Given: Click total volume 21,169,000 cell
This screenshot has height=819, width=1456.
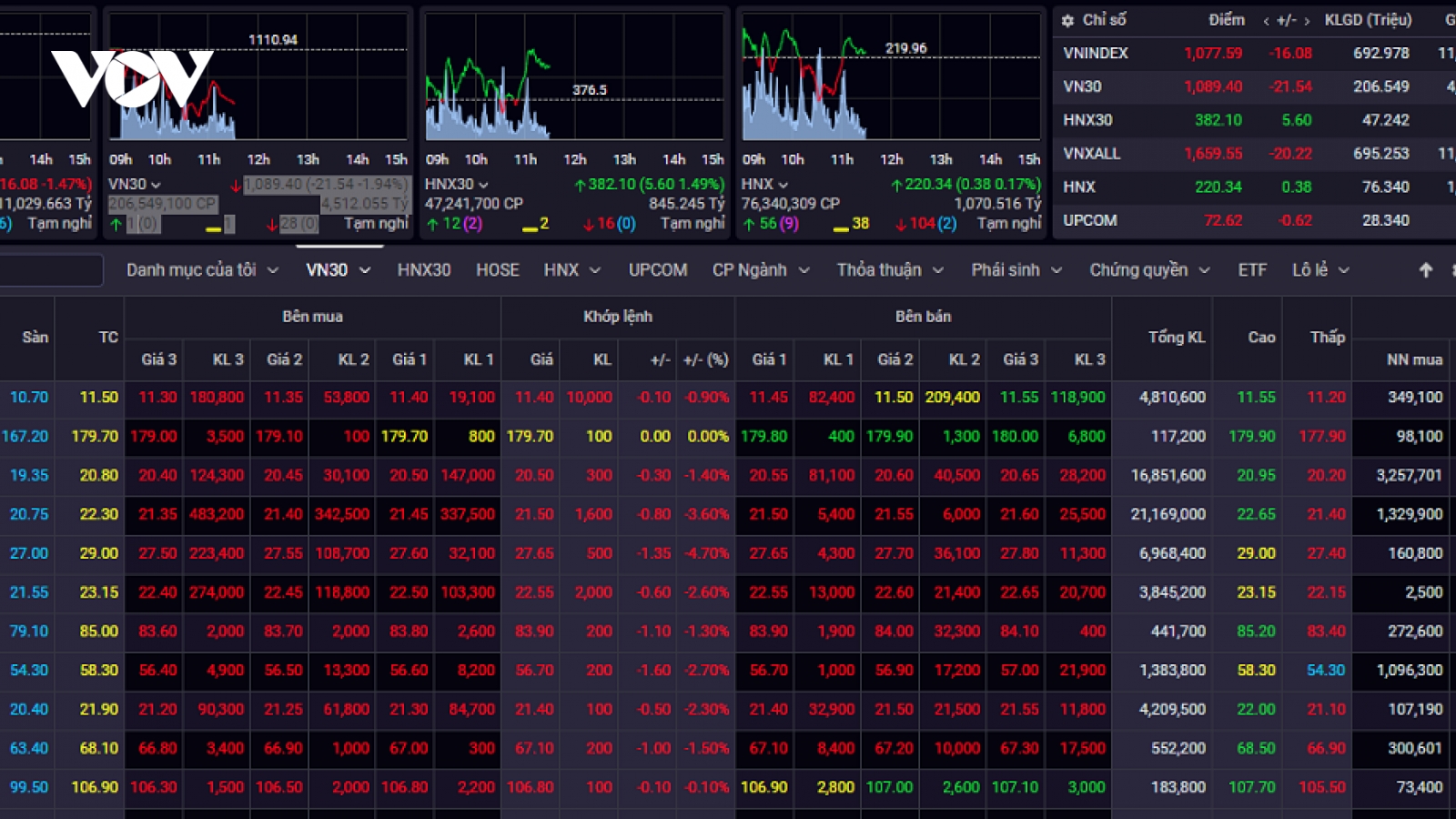Looking at the screenshot, I should 1168,514.
